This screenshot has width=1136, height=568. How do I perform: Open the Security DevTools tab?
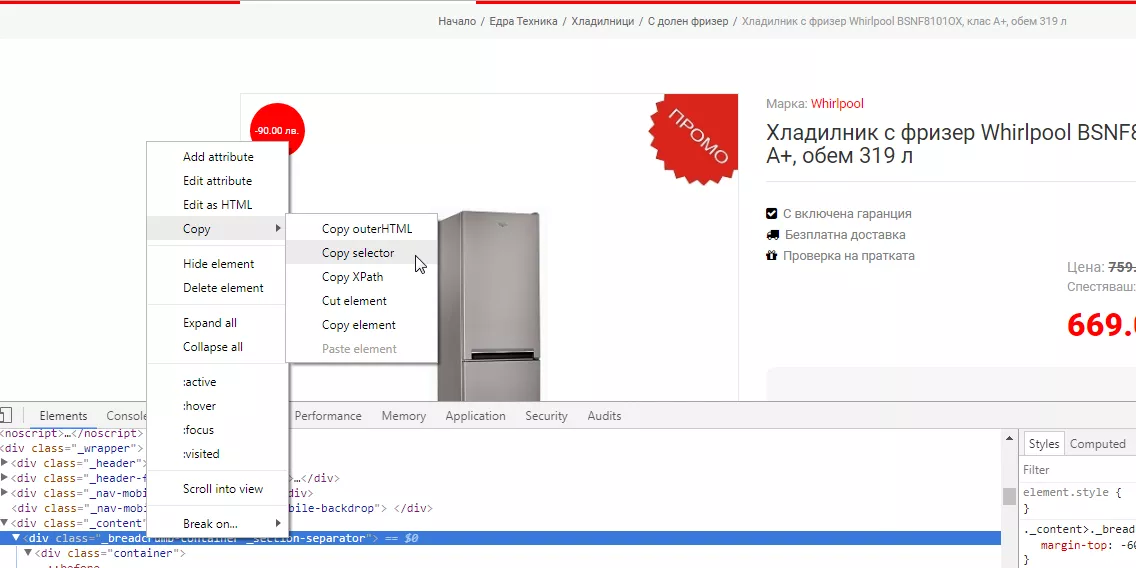[546, 415]
